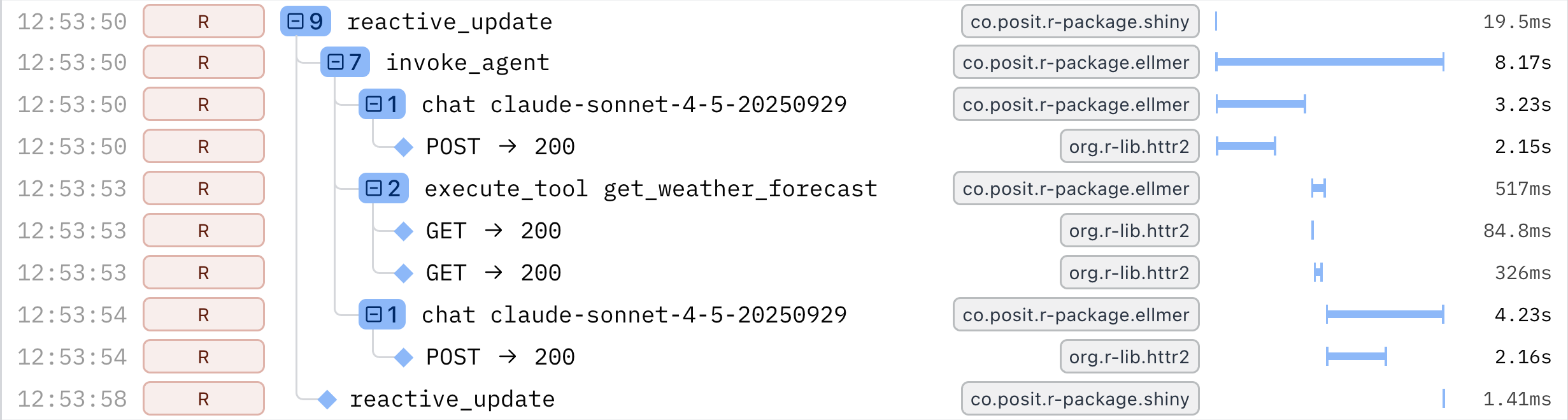Click the diamond icon of the 84.8ms GET span

[x=404, y=231]
